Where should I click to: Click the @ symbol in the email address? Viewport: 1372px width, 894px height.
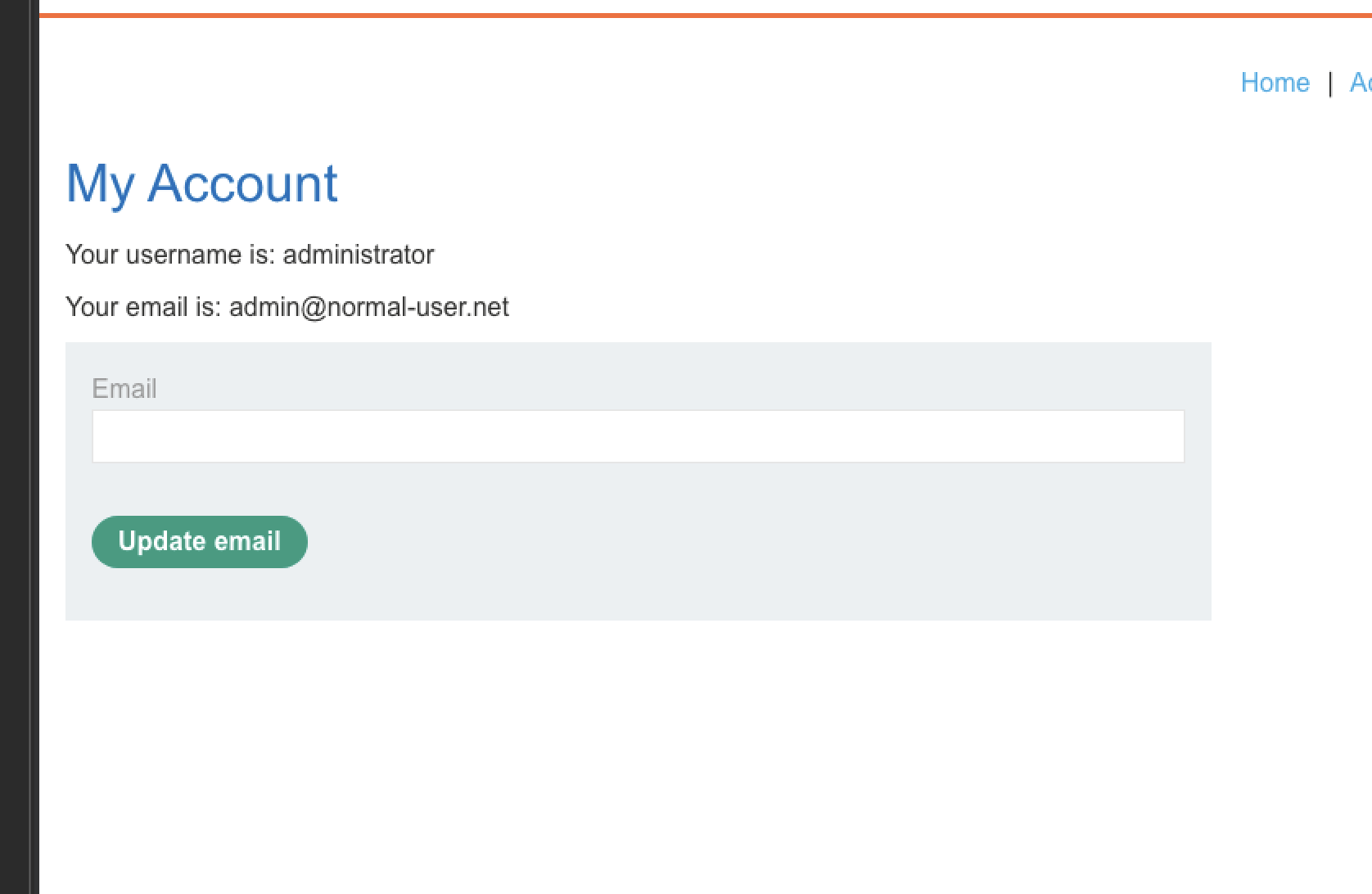pos(314,308)
